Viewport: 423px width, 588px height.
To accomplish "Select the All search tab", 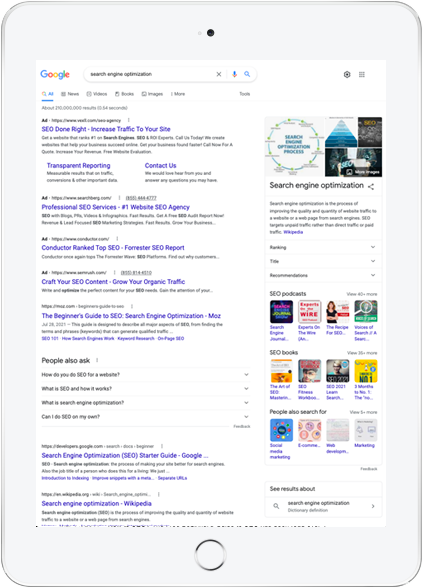I will tap(48, 94).
